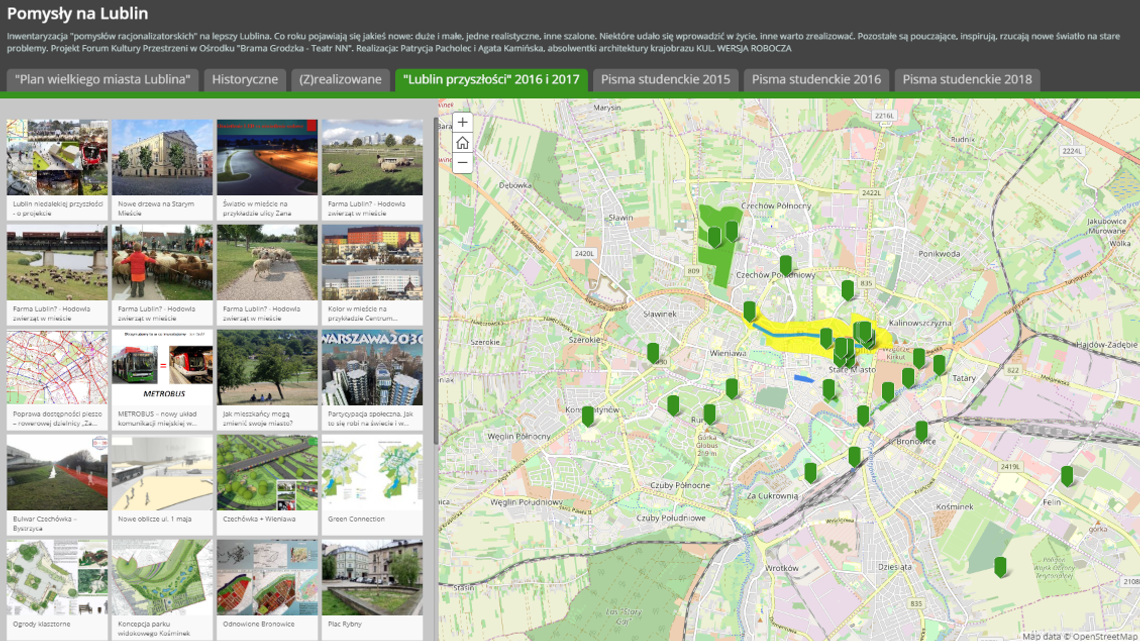The width and height of the screenshot is (1140, 641).
Task: Zoom out on the map
Action: click(x=462, y=164)
